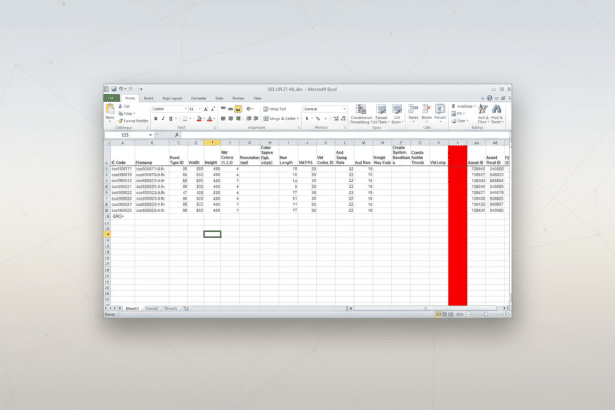This screenshot has width=615, height=410.
Task: Click the formula bar input field
Action: click(345, 135)
